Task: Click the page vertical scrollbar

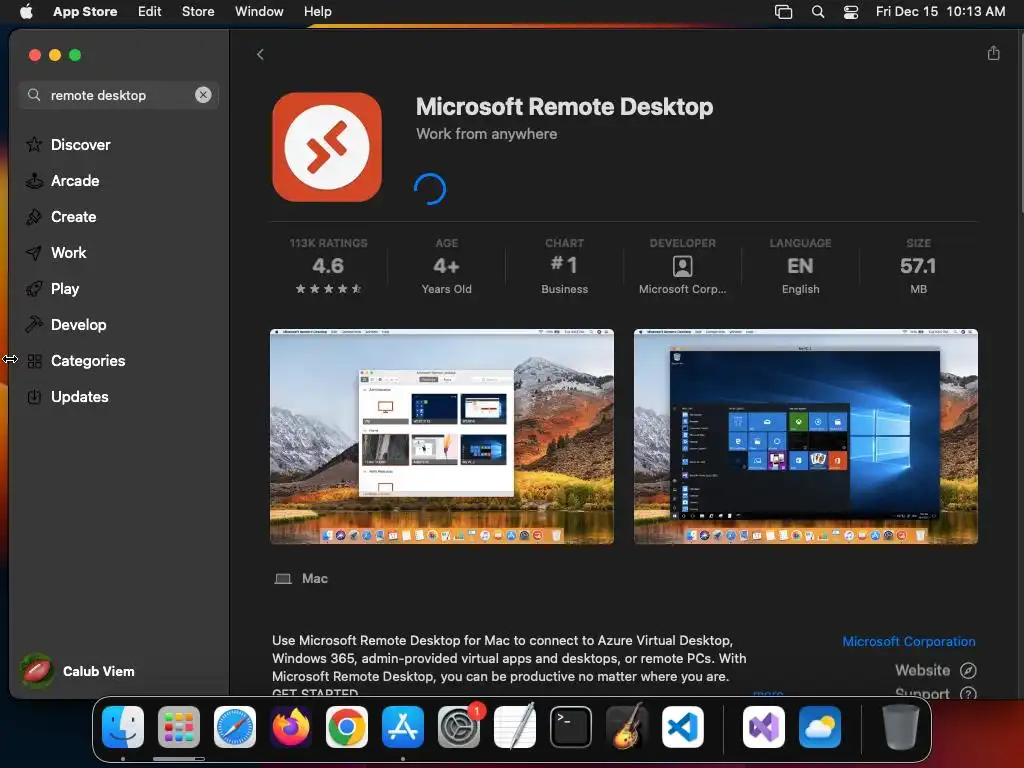Action: tap(1020, 121)
